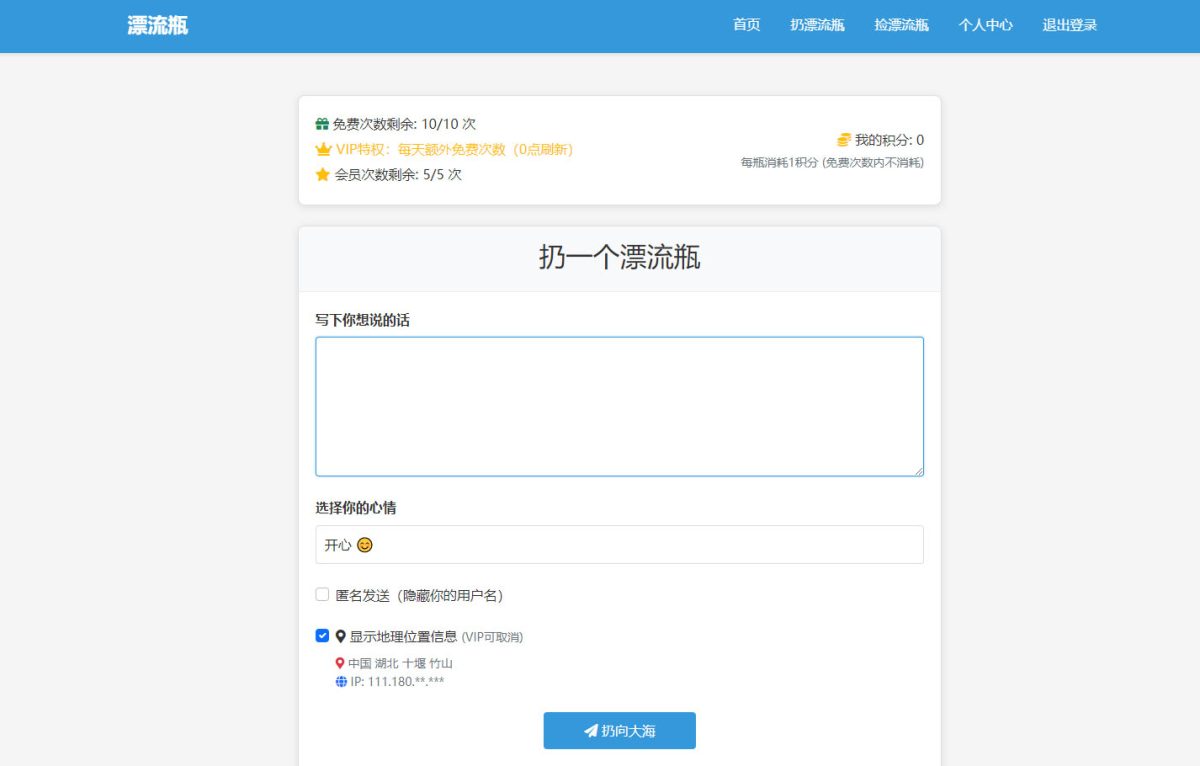Open 个人中心 in the navbar
Image resolution: width=1200 pixels, height=766 pixels.
tap(985, 25)
